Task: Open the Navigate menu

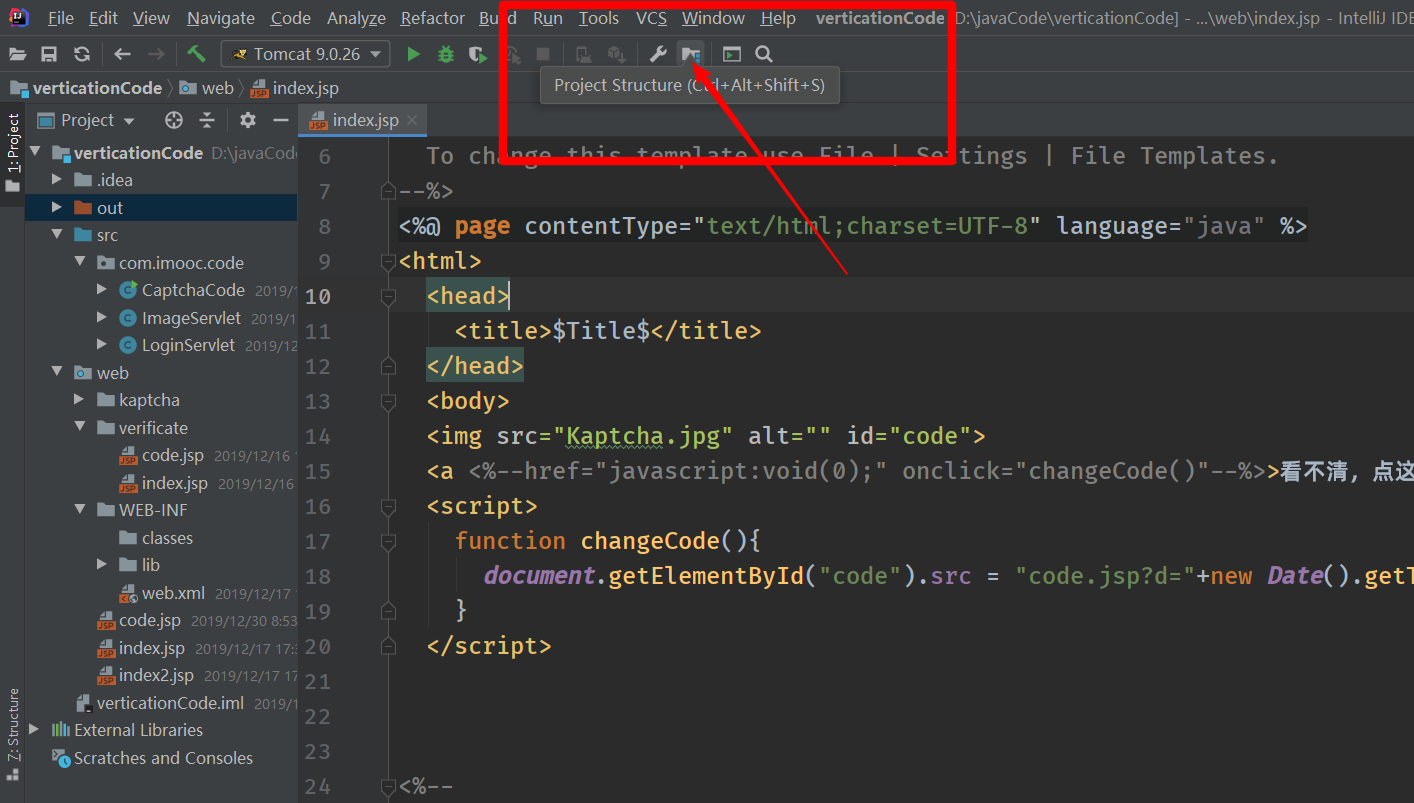Action: click(221, 18)
